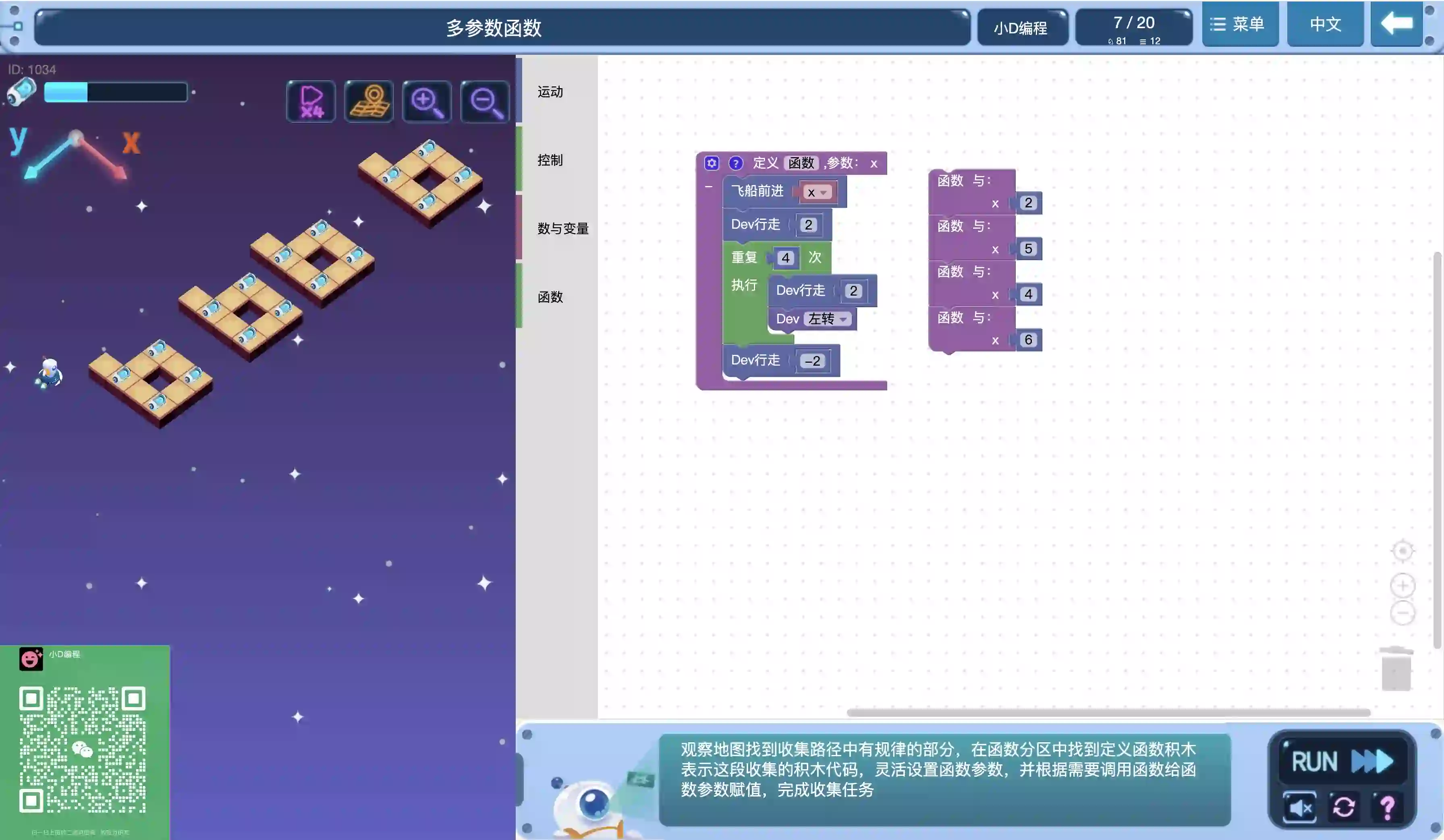Collapse the function definition with minus sign
Image resolution: width=1444 pixels, height=840 pixels.
[709, 187]
